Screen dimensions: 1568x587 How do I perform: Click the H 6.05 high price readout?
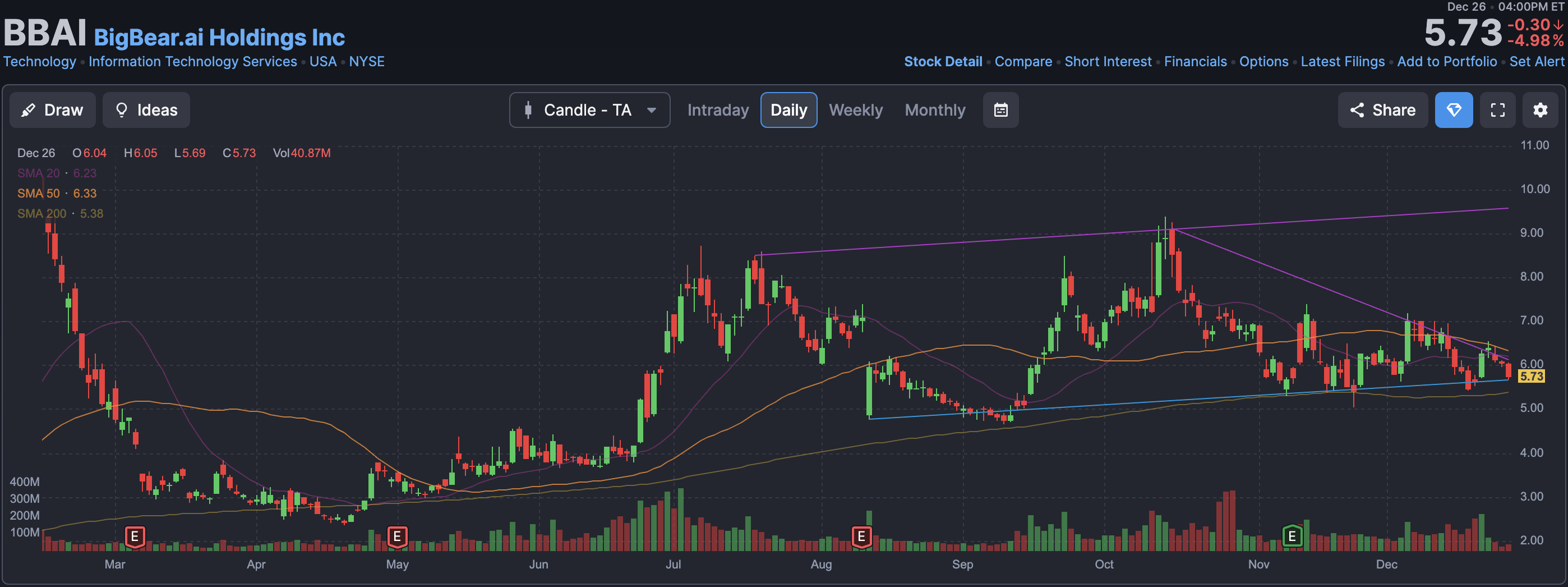141,153
